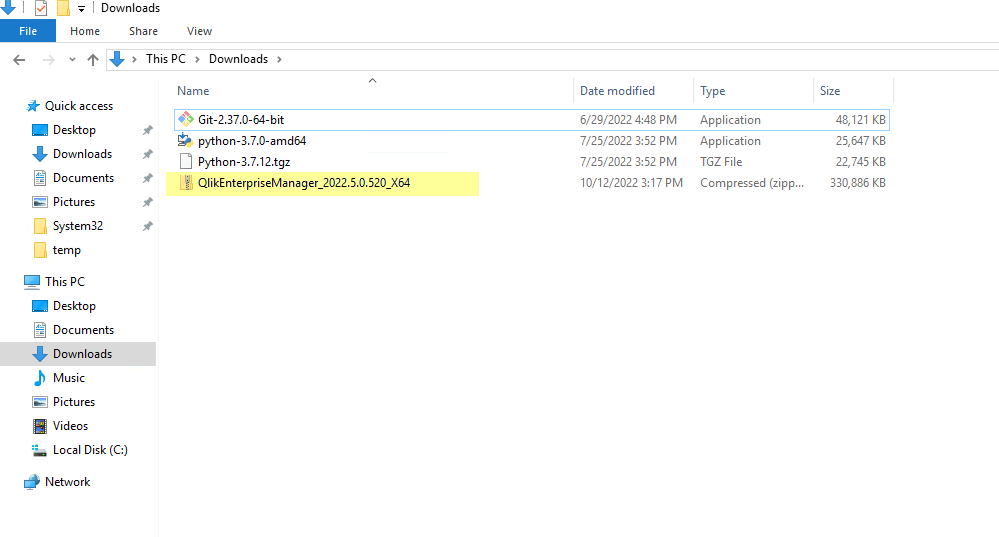The image size is (999, 537).
Task: Click This PC in address bar
Action: (166, 59)
